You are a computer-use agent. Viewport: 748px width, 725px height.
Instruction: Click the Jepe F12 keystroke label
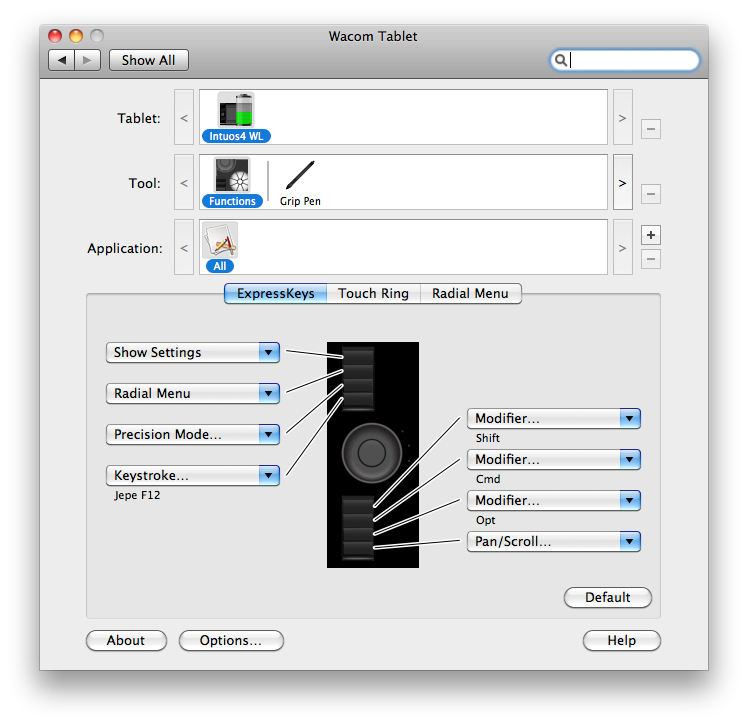pos(137,496)
